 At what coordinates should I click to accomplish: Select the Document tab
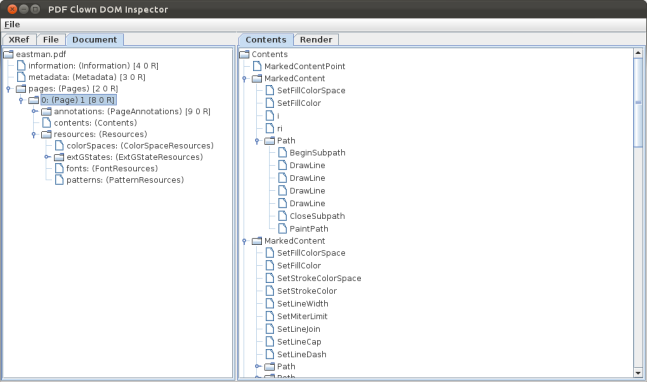click(94, 40)
